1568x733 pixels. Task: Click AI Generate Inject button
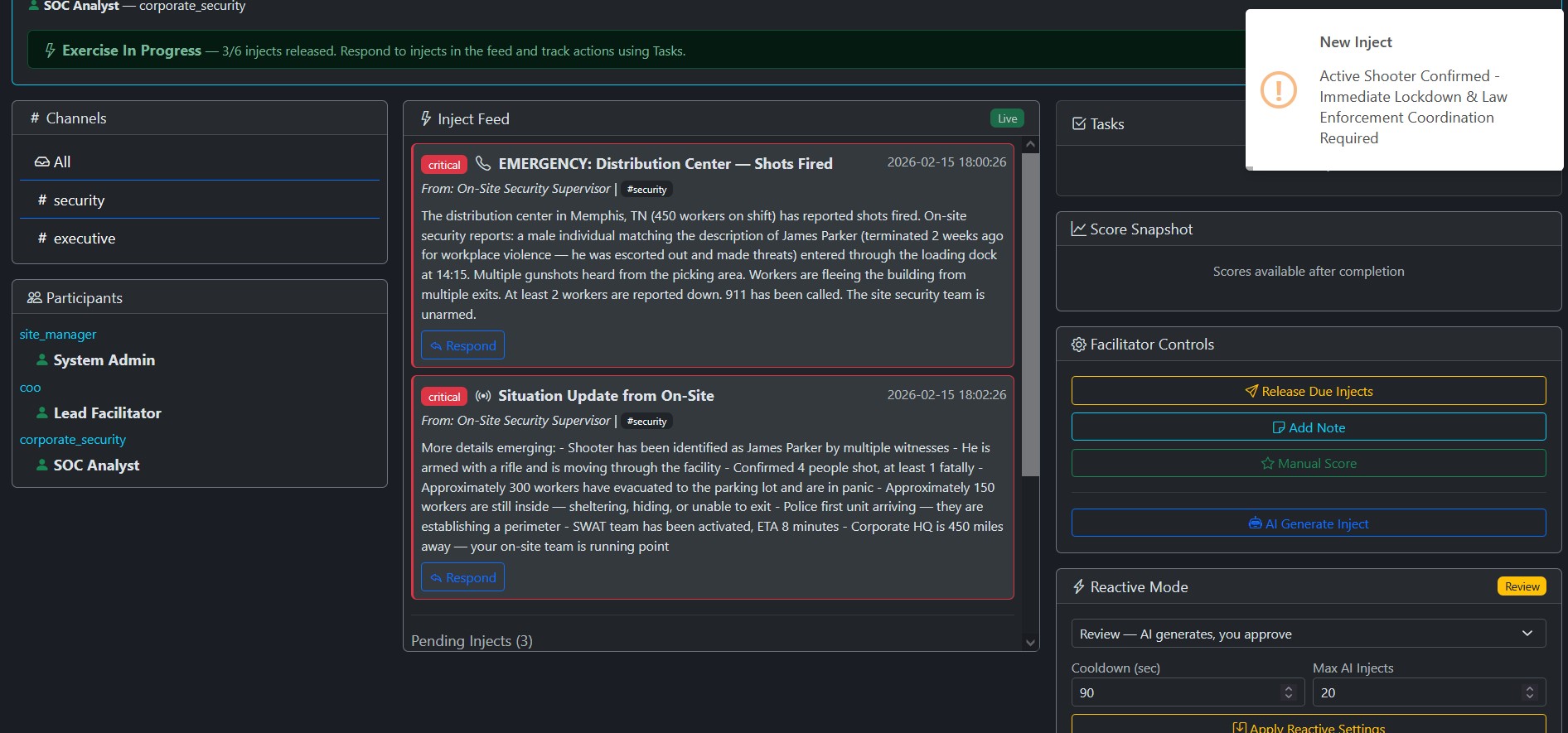pos(1308,523)
